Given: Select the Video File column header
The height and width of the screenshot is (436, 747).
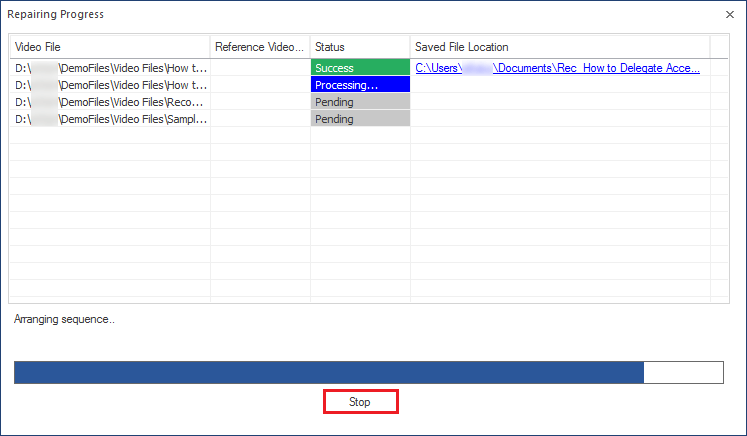Looking at the screenshot, I should (110, 47).
